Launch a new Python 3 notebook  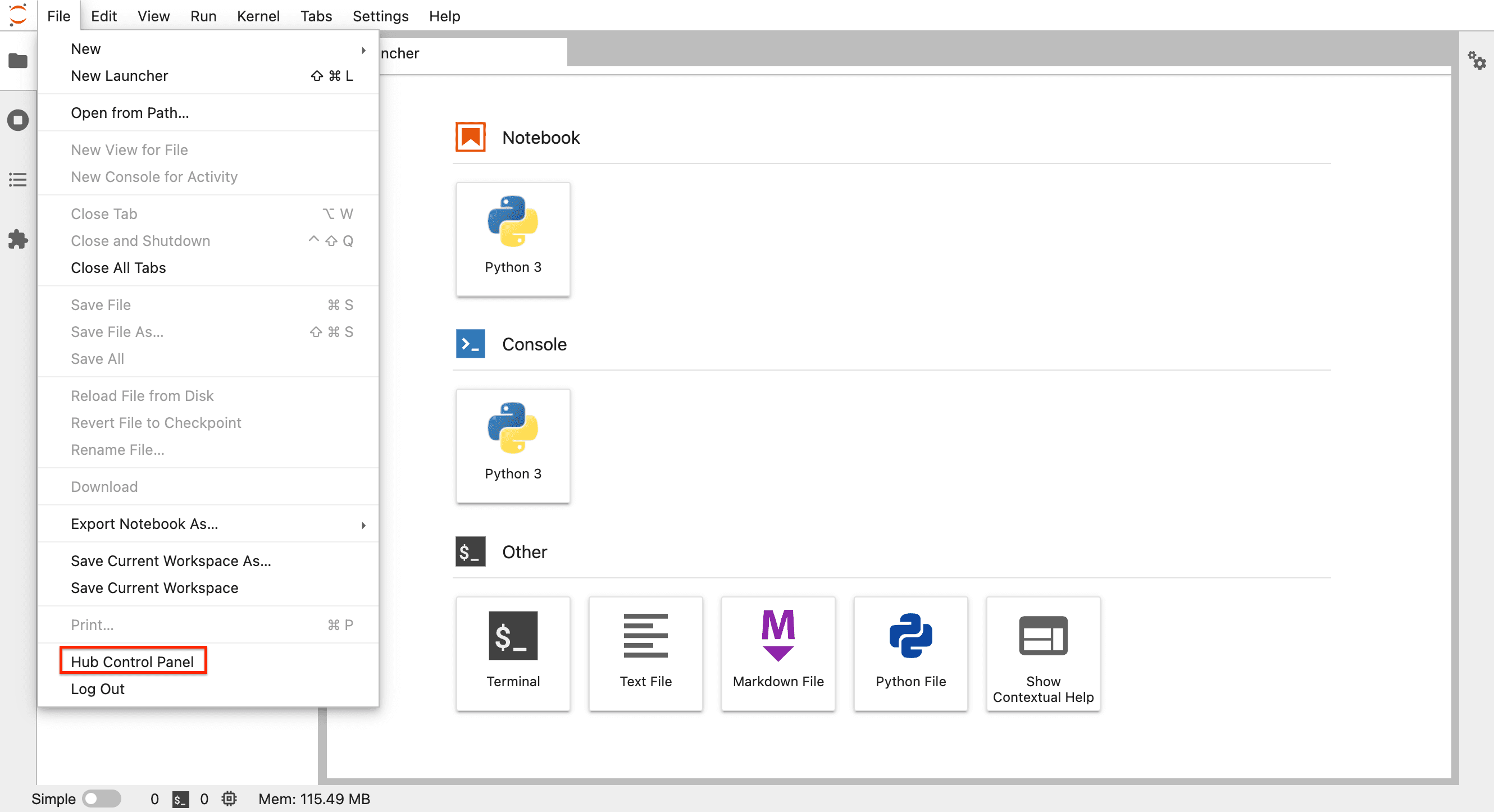(x=513, y=239)
